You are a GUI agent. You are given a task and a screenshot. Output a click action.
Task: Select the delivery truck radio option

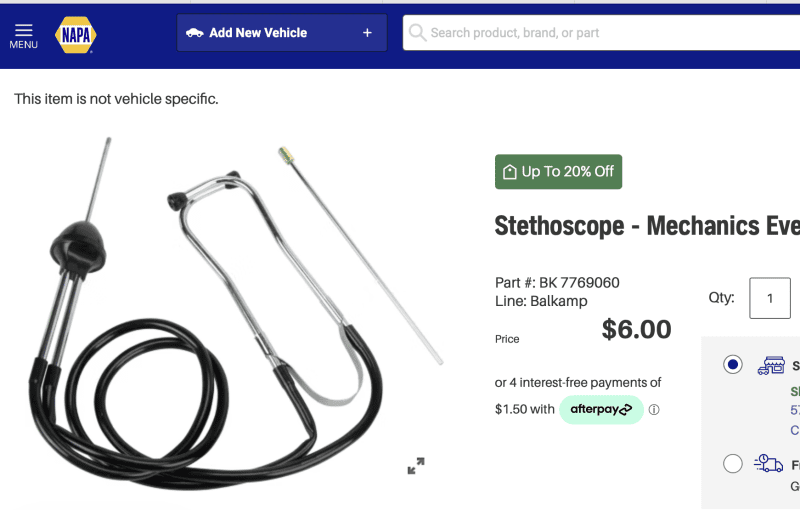[x=733, y=463]
